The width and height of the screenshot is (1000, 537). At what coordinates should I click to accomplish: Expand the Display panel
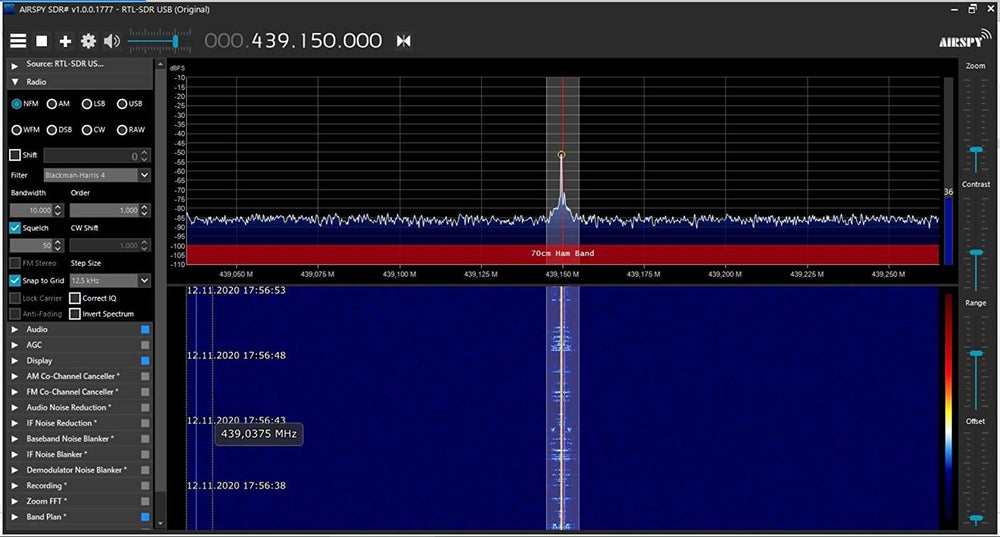[x=15, y=361]
